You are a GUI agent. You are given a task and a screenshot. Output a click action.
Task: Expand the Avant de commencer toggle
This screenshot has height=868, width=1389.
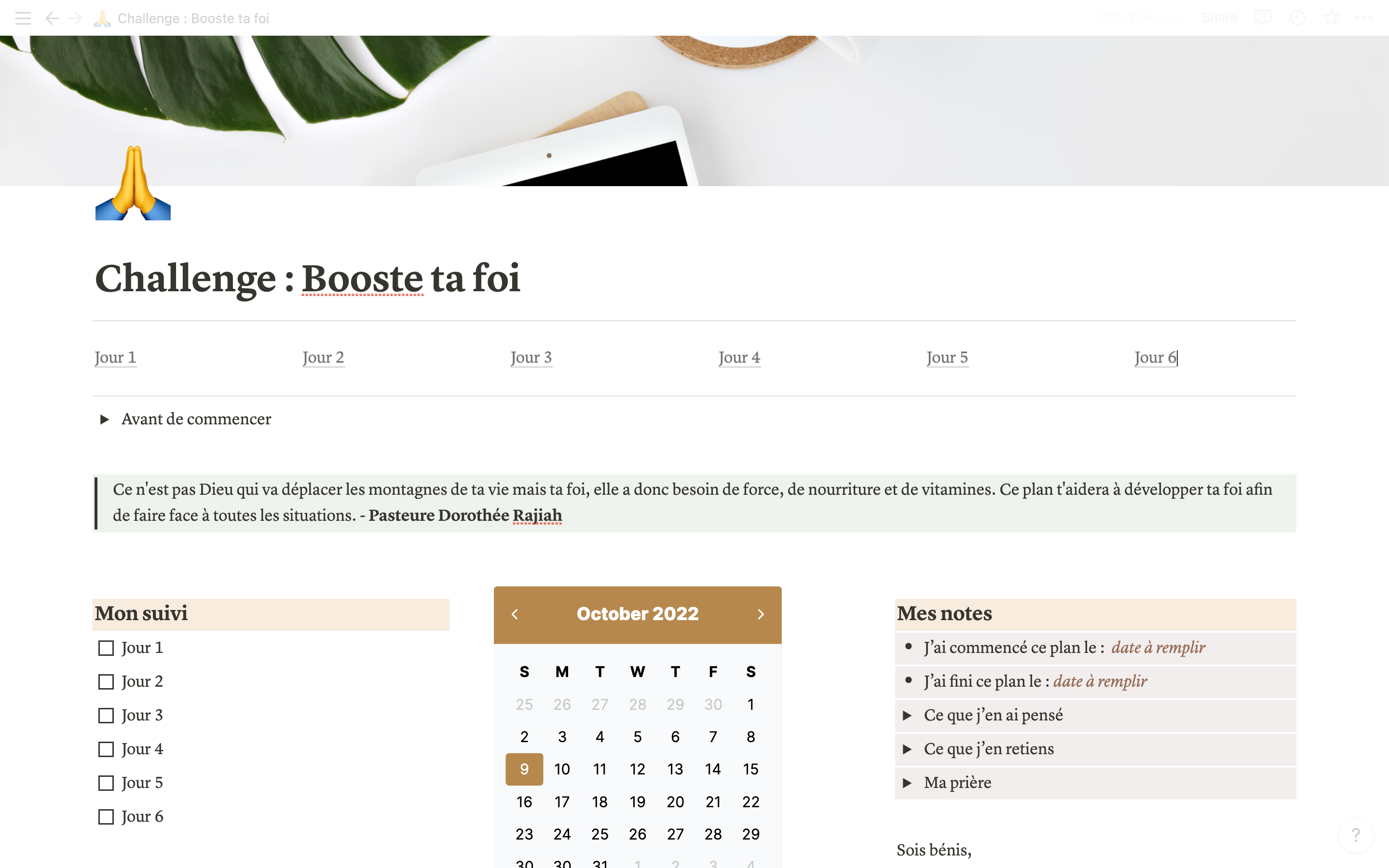(105, 420)
